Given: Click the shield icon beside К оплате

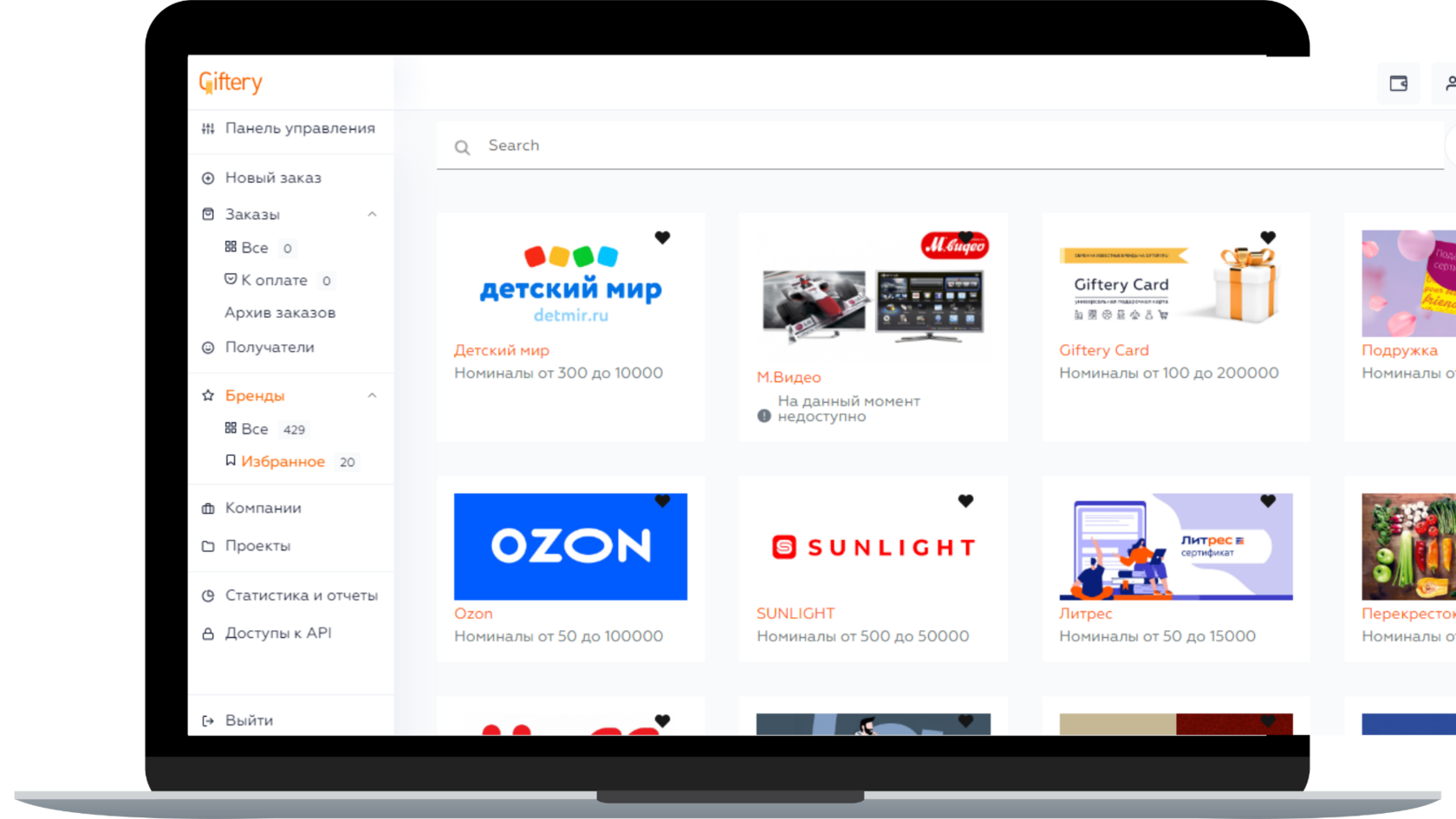Looking at the screenshot, I should click(231, 279).
